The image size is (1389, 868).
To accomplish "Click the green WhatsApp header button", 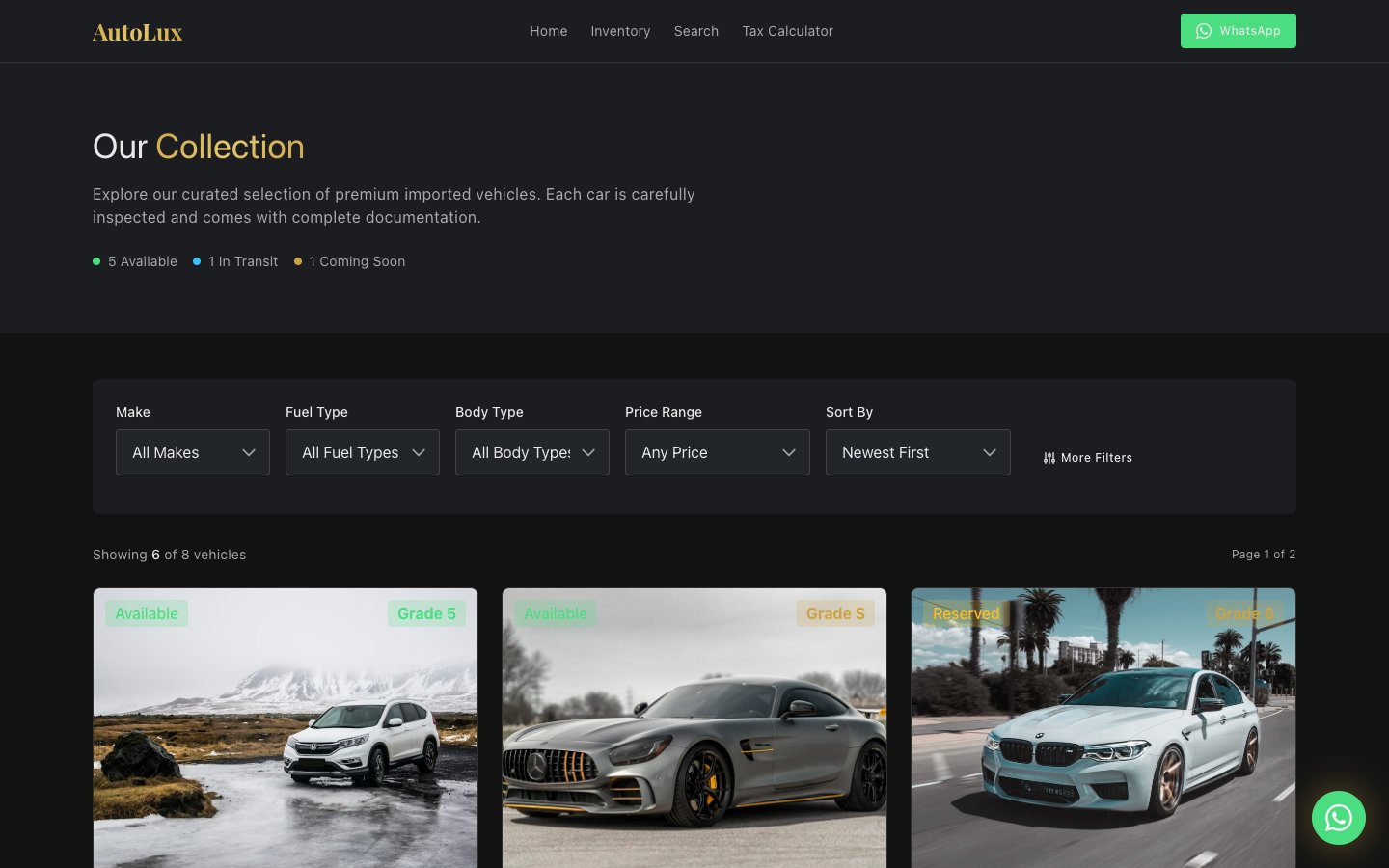I will pyautogui.click(x=1239, y=31).
